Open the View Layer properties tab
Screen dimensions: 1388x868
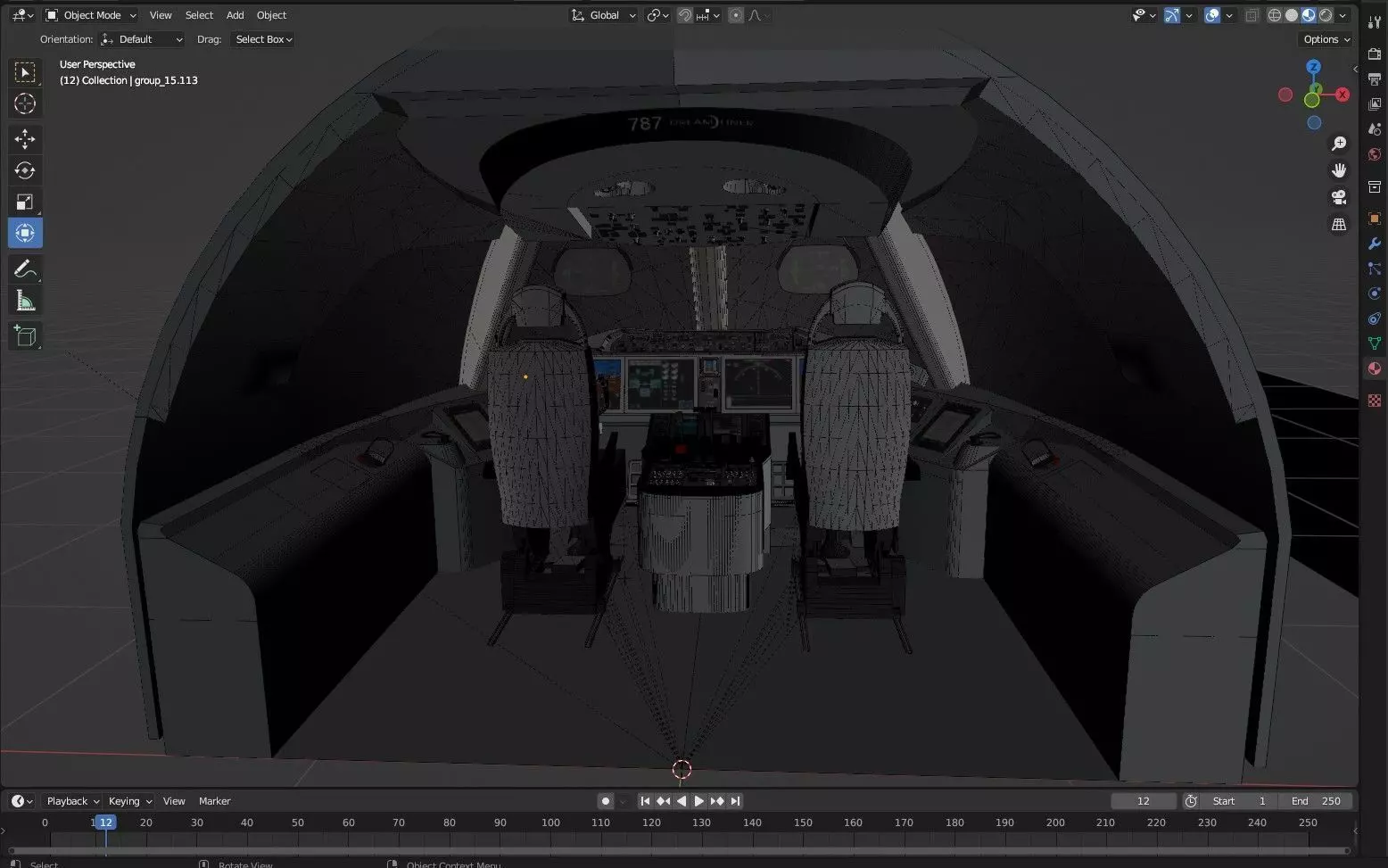coord(1375,104)
